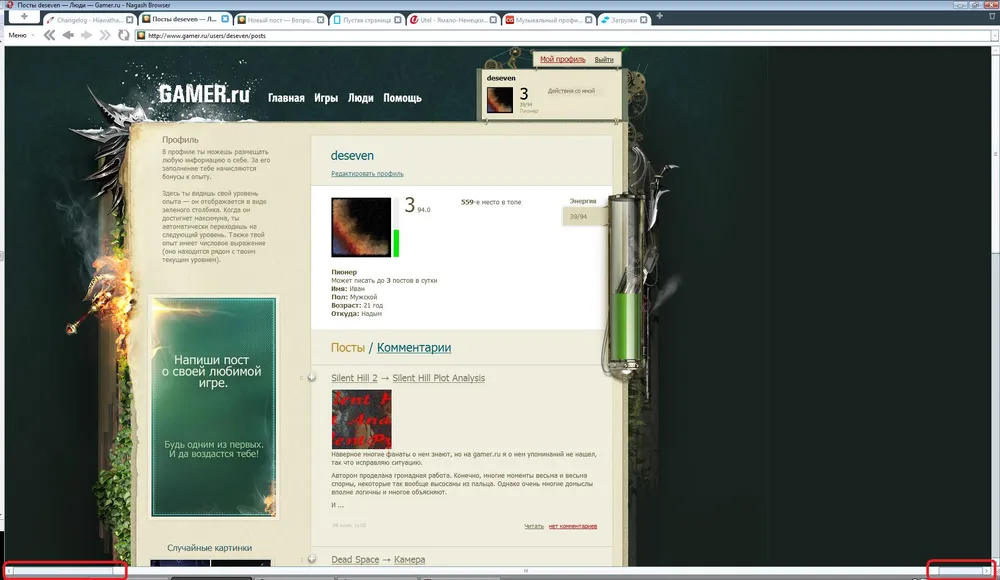Close the Загрузки tab
Screen dimensions: 1000x580
[x=643, y=19]
